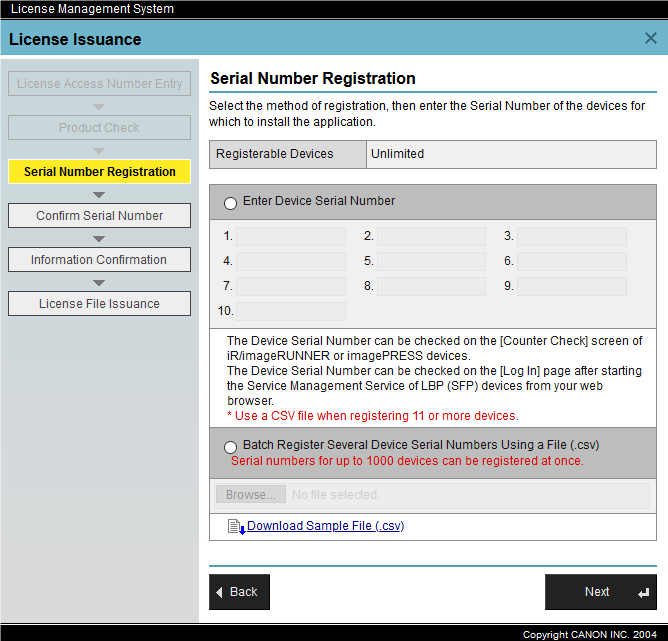Click serial number input field 2
668x641 pixels.
pos(431,237)
